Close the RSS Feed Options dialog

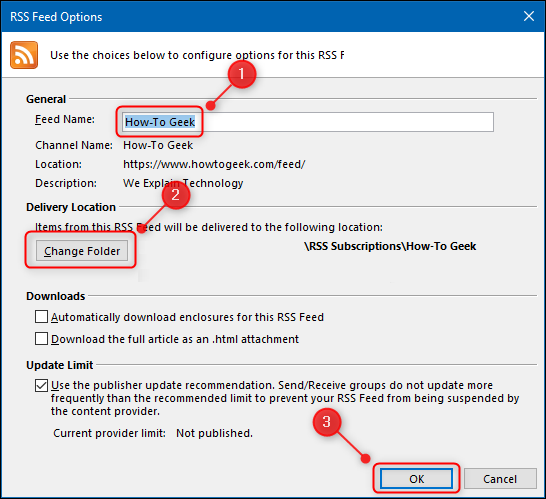click(x=529, y=16)
